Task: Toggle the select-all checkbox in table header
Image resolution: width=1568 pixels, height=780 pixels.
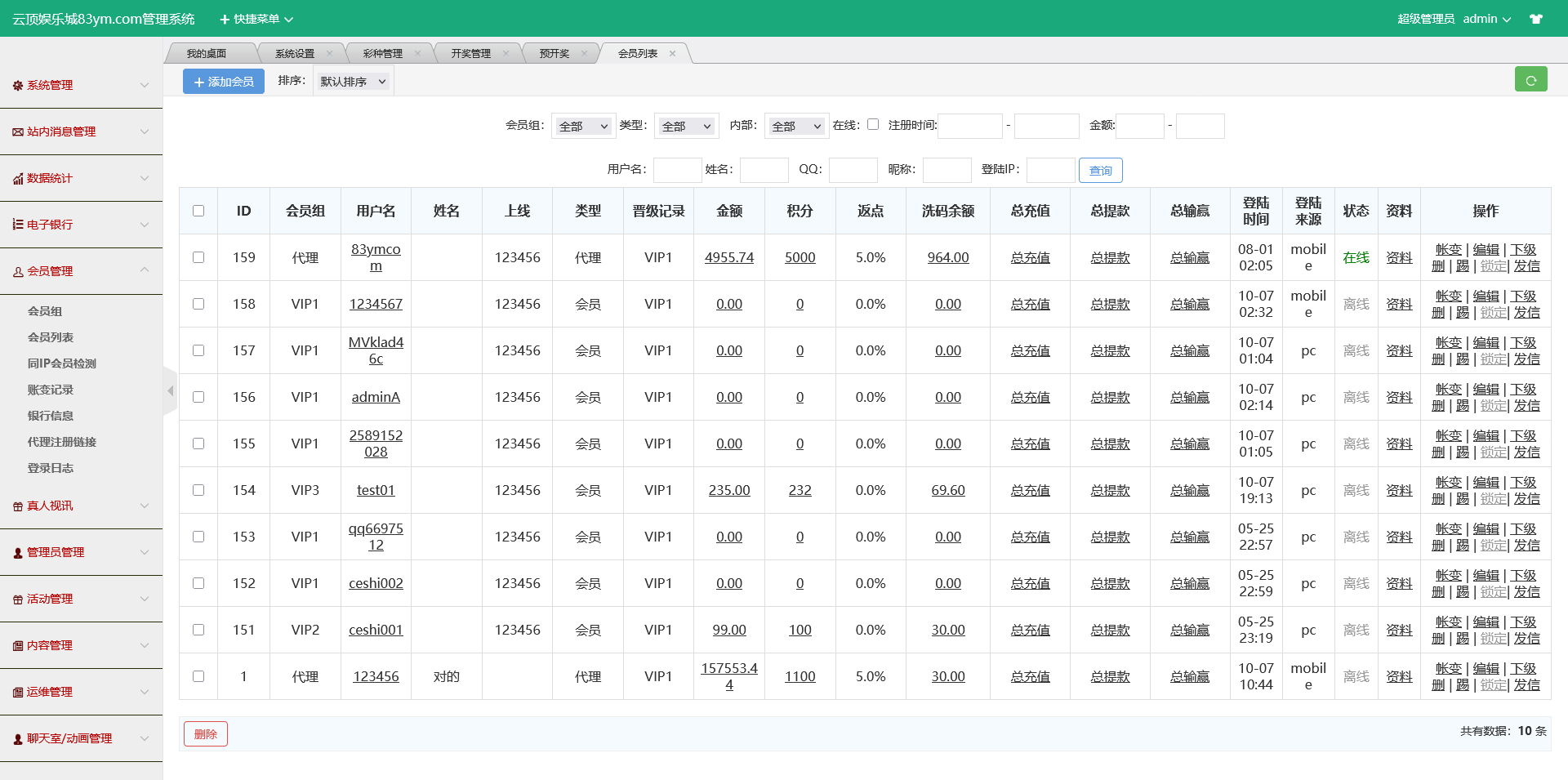Action: pyautogui.click(x=198, y=211)
